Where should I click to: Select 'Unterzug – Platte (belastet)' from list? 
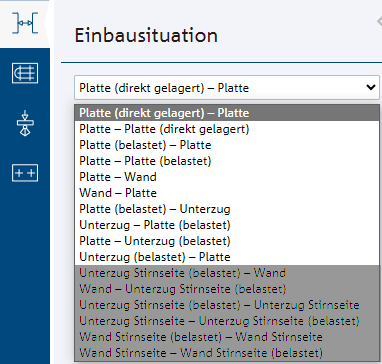pyautogui.click(x=227, y=225)
